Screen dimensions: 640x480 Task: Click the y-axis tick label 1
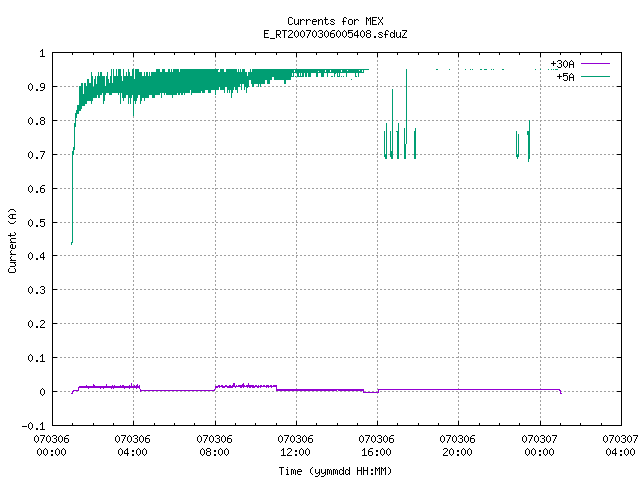(42, 53)
